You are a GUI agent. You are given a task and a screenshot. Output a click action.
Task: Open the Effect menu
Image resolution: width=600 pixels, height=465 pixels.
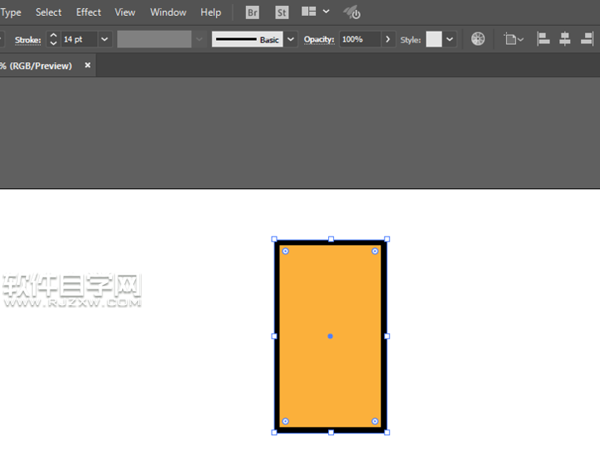point(88,13)
